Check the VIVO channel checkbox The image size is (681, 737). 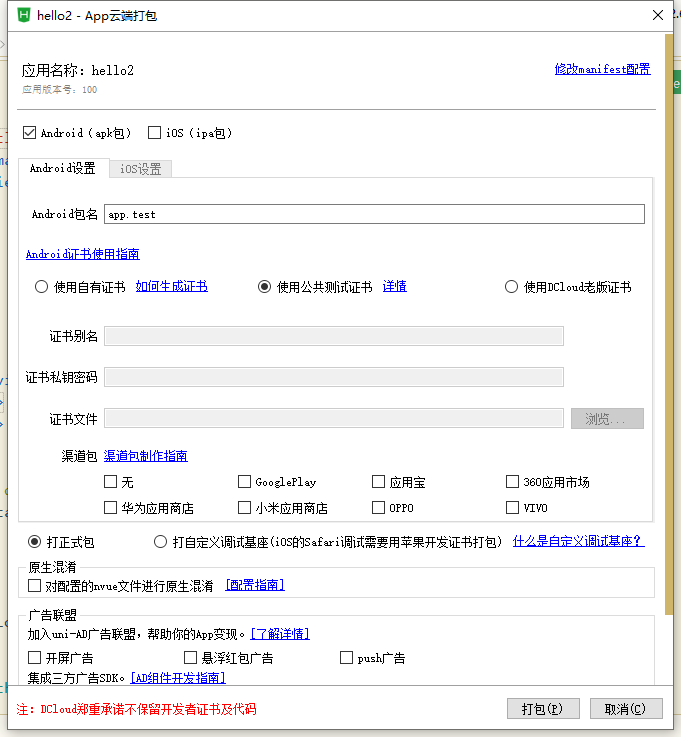point(512,508)
